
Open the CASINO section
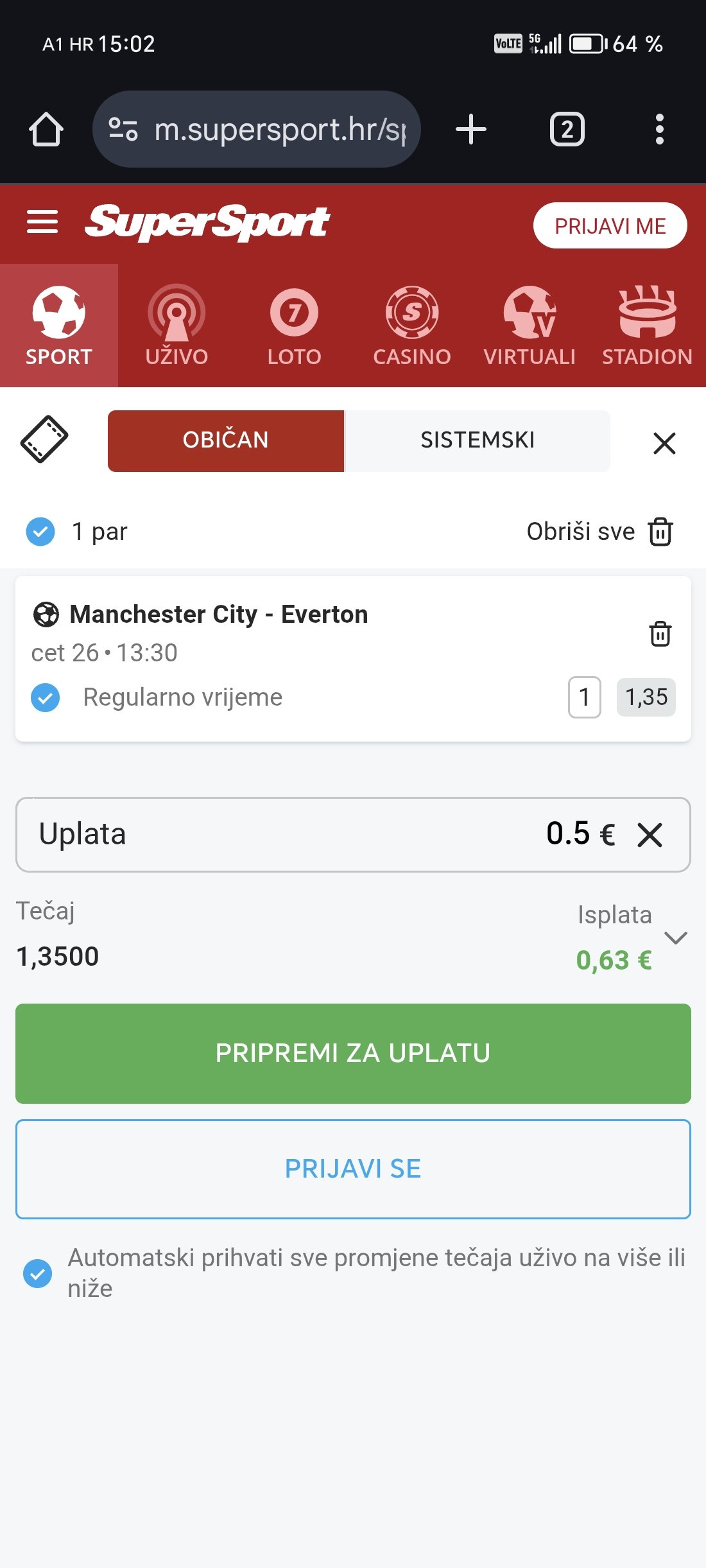(412, 326)
